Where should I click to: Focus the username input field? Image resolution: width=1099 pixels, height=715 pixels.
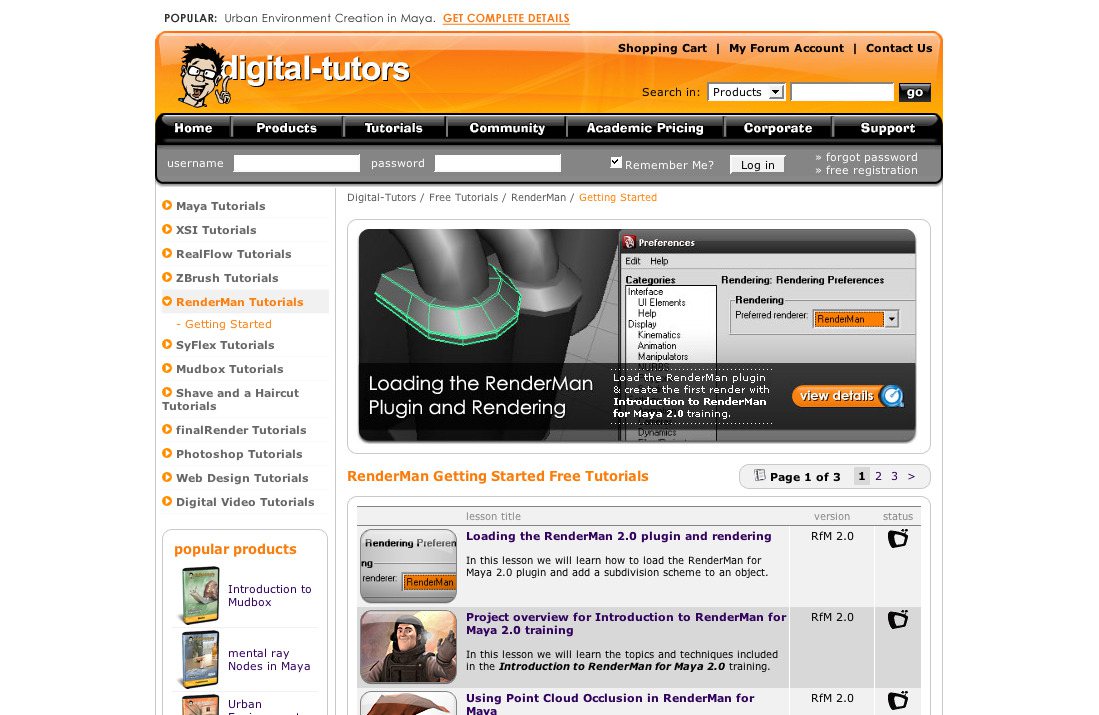click(296, 163)
